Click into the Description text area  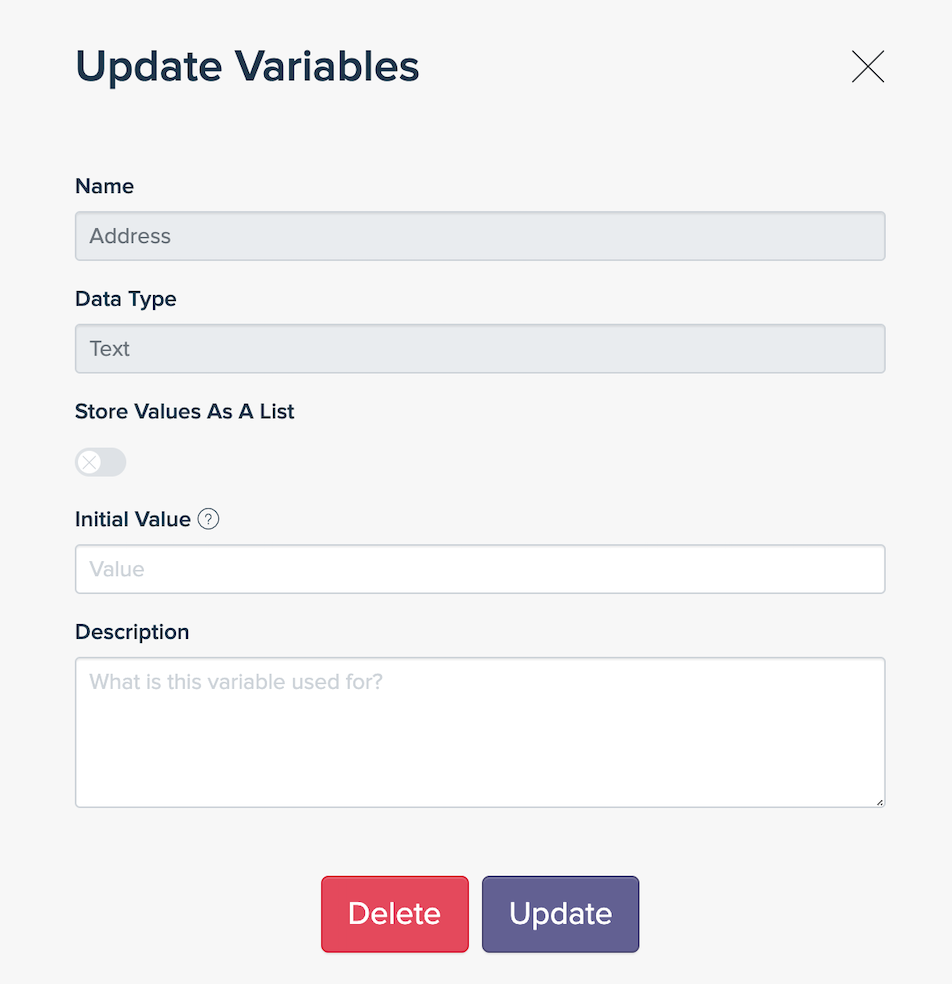pyautogui.click(x=480, y=732)
